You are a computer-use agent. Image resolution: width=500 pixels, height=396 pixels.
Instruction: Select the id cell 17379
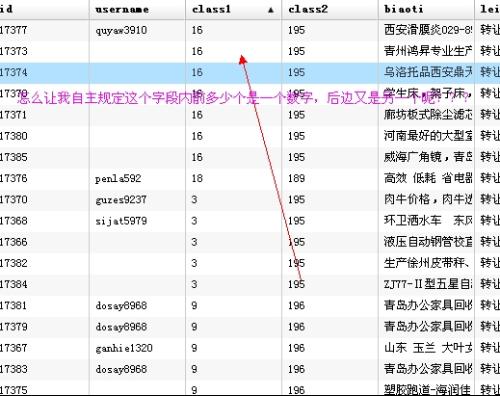point(13,327)
